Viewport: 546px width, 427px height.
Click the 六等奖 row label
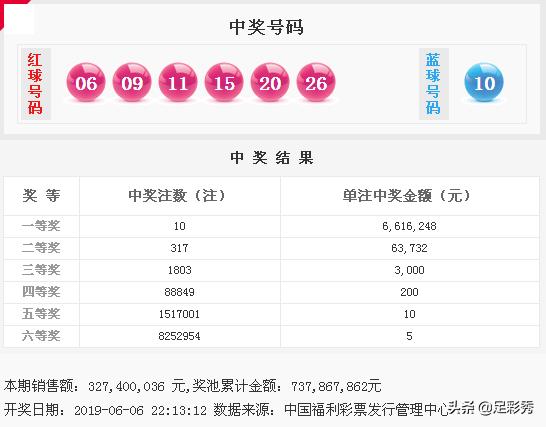click(x=41, y=336)
